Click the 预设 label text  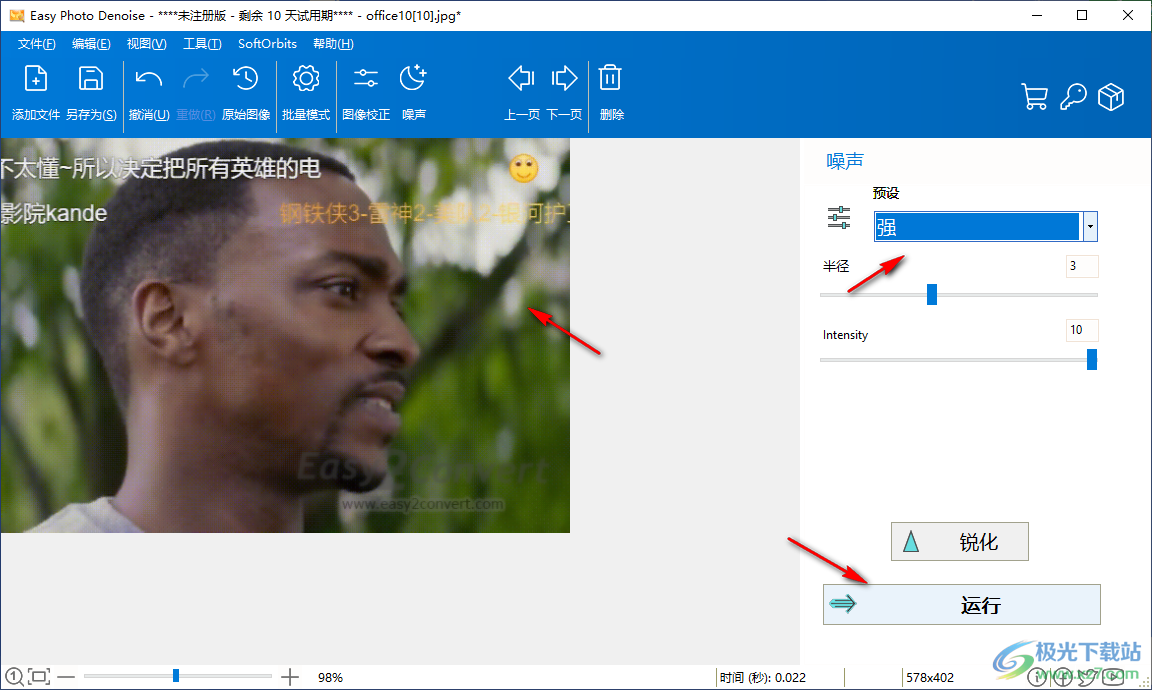886,193
